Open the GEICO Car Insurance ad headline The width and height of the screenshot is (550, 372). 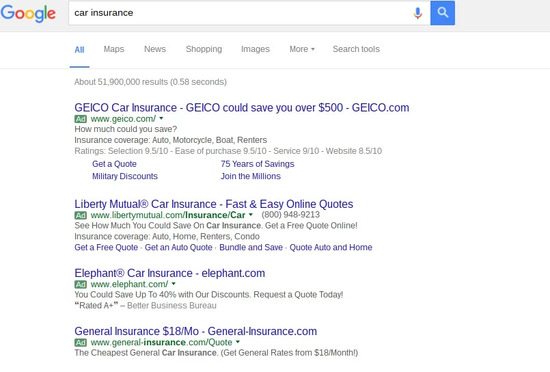(x=242, y=107)
